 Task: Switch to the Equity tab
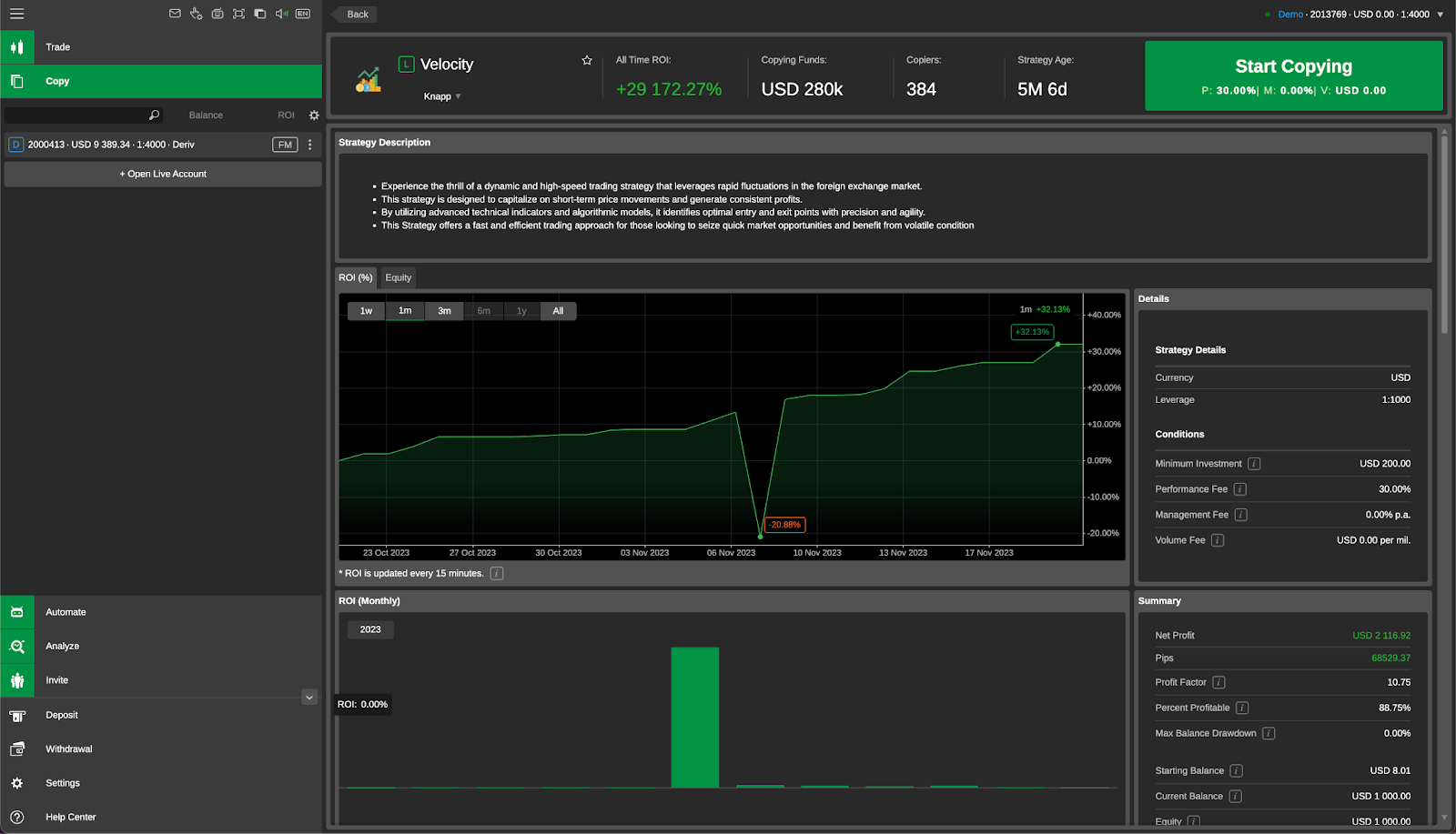[398, 277]
